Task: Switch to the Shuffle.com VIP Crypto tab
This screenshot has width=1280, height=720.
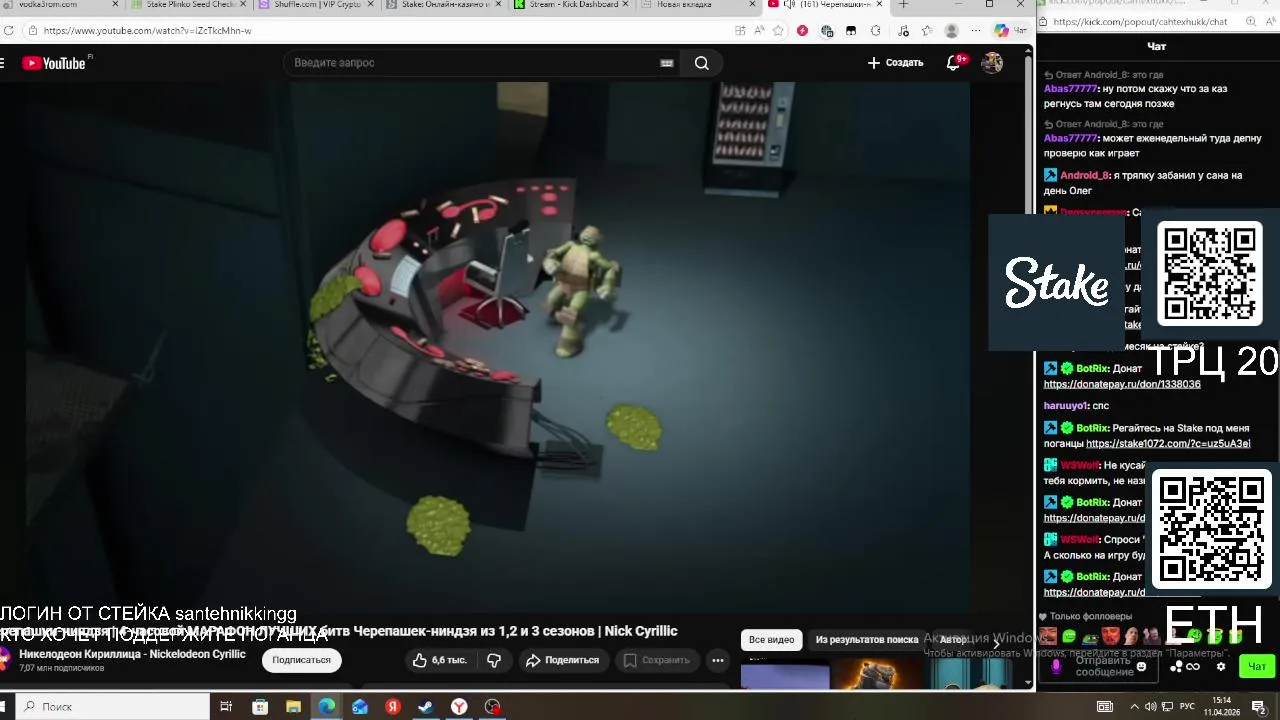Action: pos(317,5)
